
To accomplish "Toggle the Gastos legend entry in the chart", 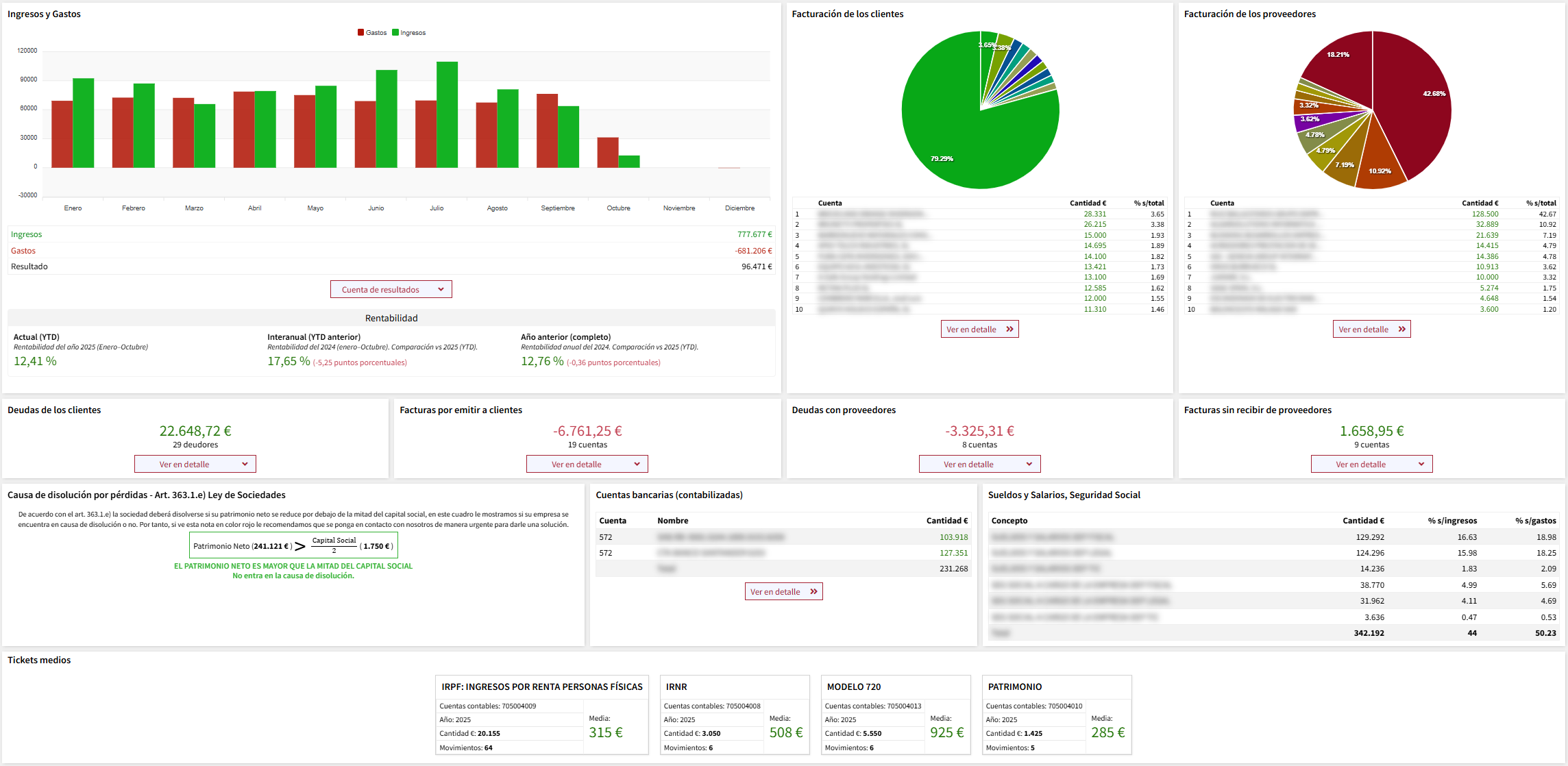I will [x=372, y=33].
